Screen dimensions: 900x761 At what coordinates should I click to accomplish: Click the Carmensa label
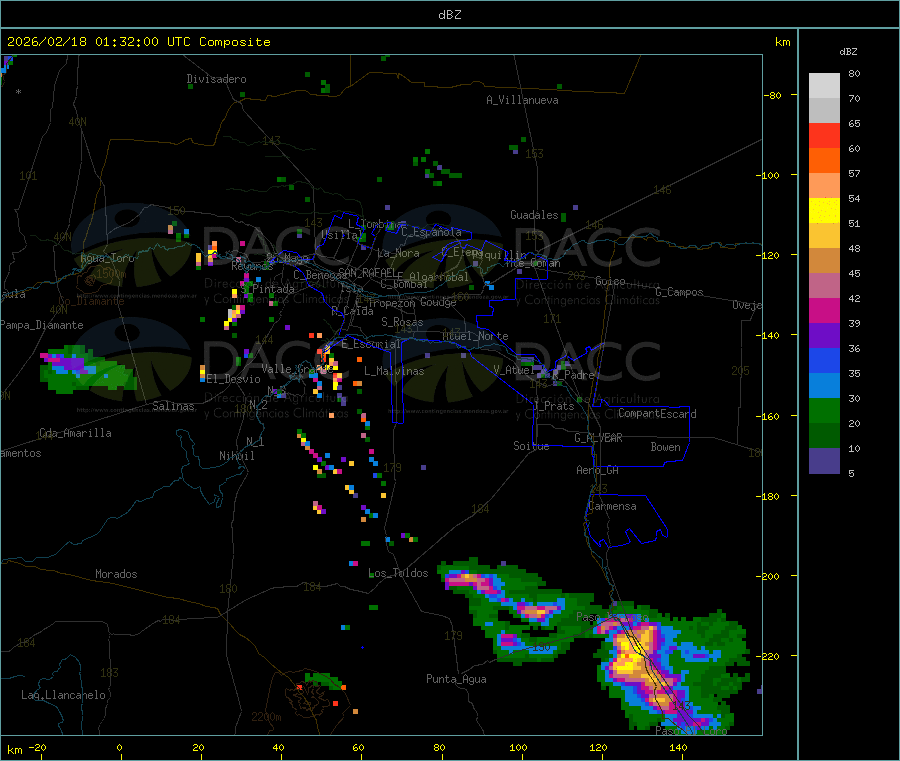612,506
